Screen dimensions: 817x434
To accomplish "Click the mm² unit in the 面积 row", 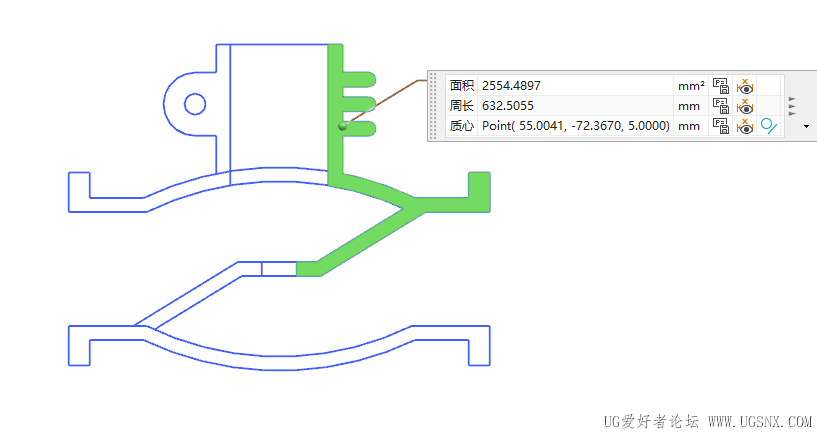I will tap(691, 85).
